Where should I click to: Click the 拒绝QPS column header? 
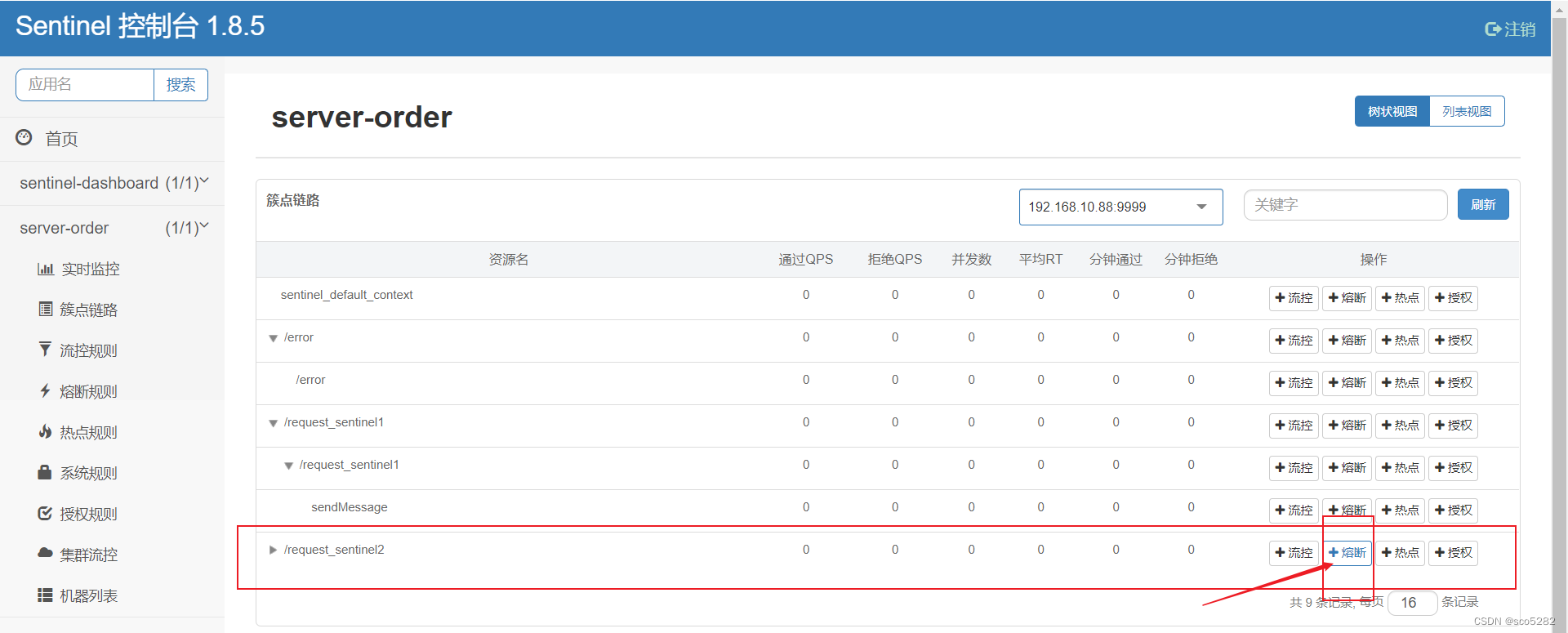click(894, 259)
